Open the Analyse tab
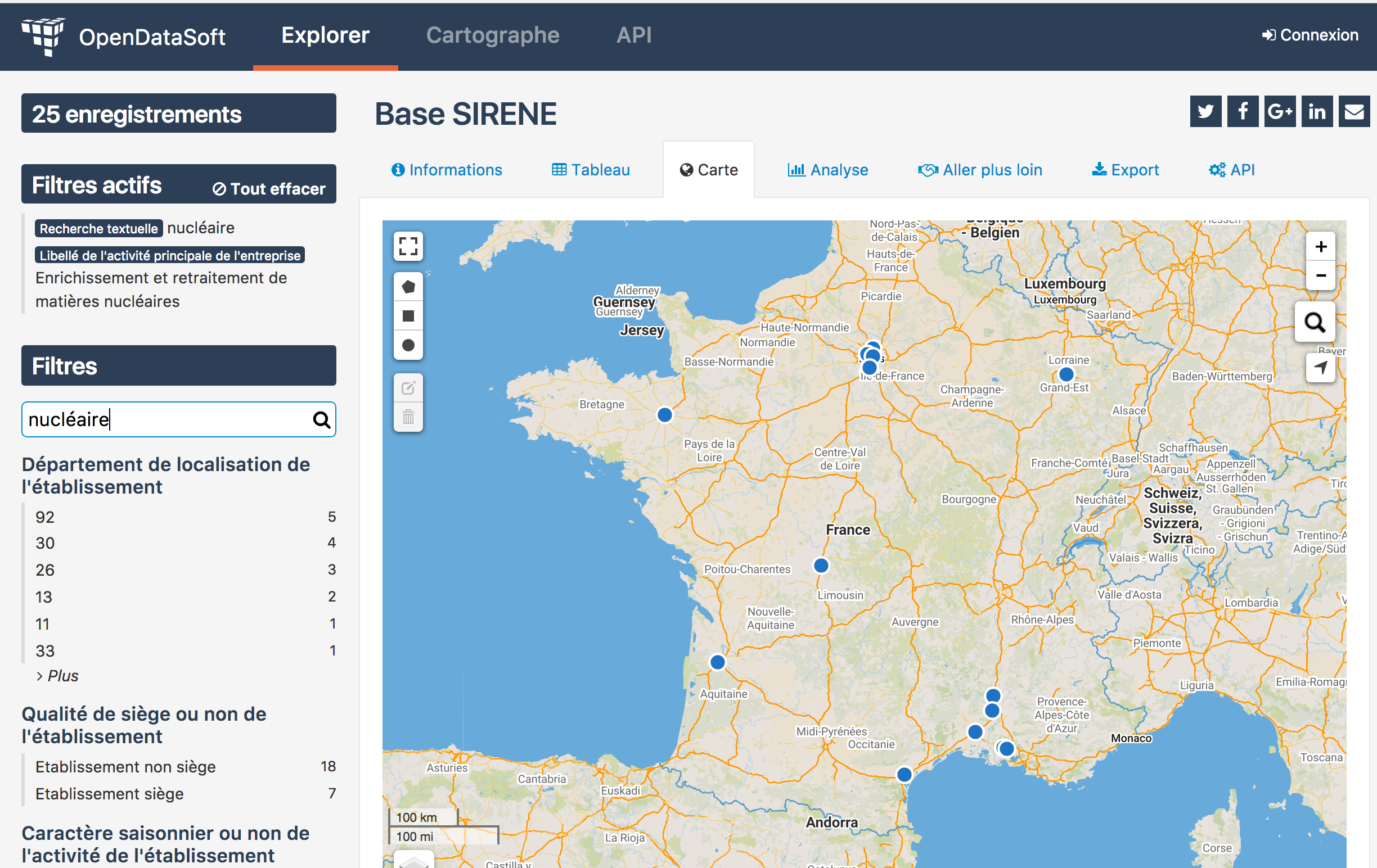This screenshot has width=1377, height=868. point(827,170)
